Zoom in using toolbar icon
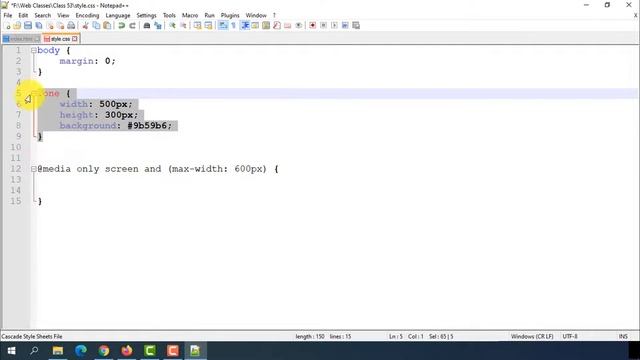Image resolution: width=640 pixels, height=360 pixels. (x=172, y=26)
